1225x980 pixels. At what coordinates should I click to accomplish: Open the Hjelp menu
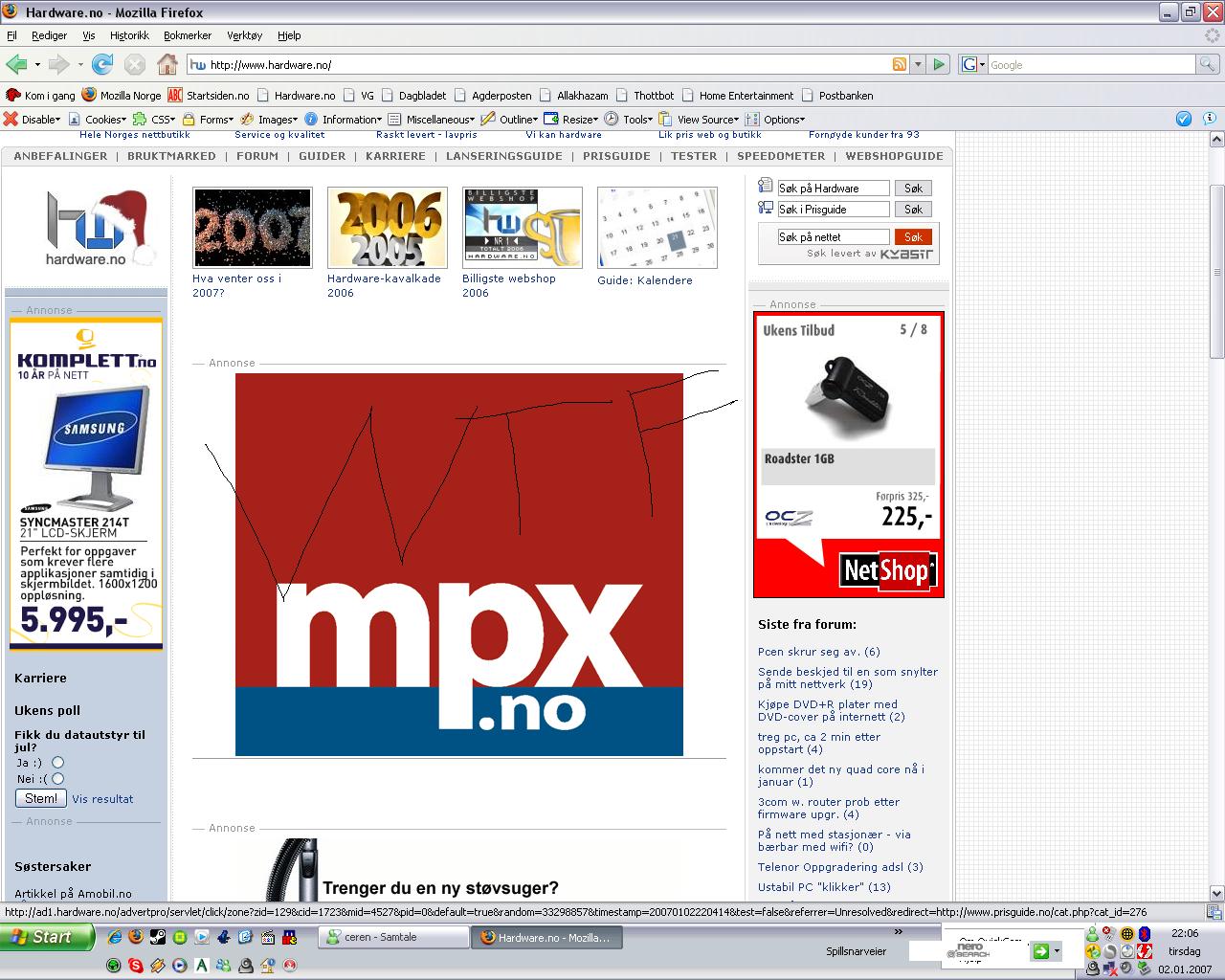(x=289, y=35)
